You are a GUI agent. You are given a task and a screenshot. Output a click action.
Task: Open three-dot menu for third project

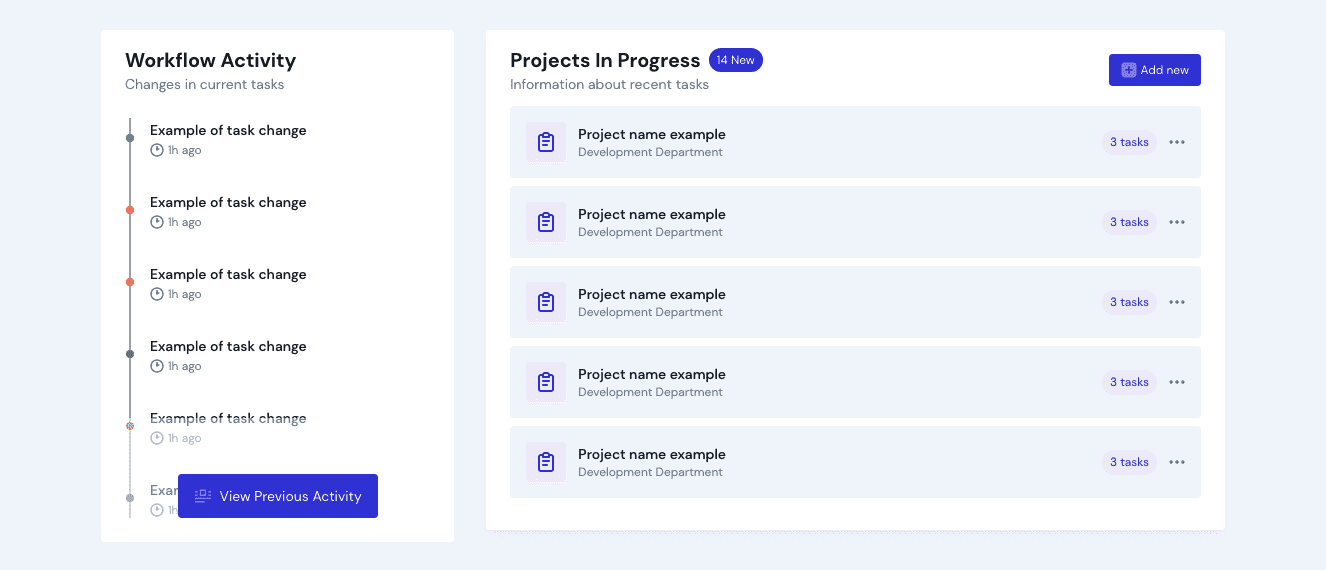tap(1177, 302)
